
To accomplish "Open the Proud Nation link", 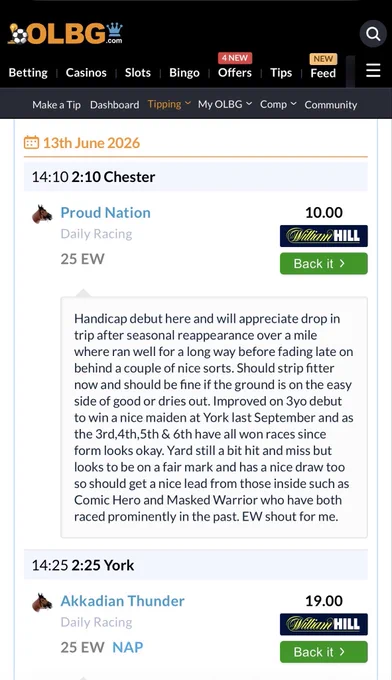I will click(105, 212).
